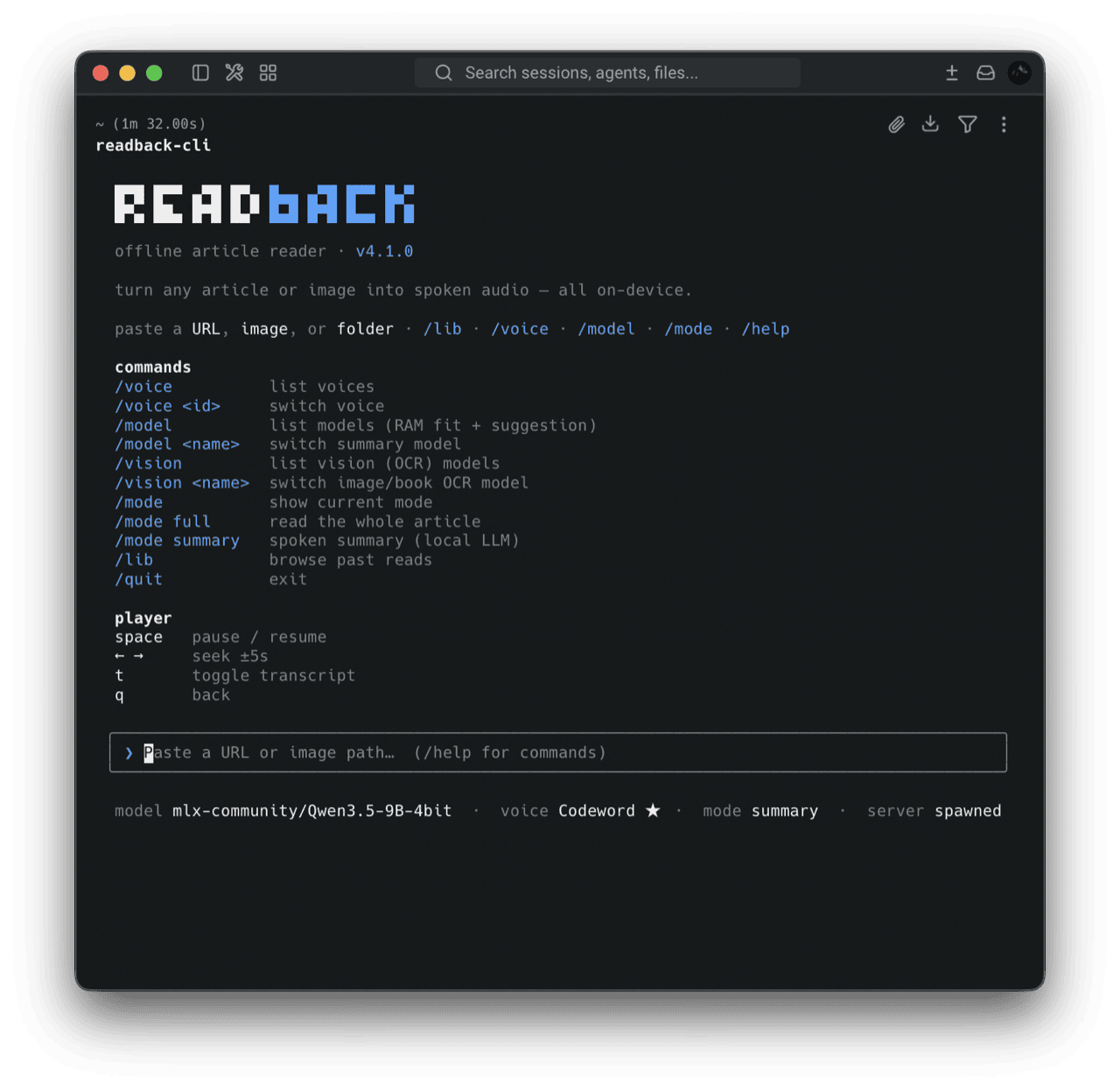Click the prompt chevron in input box
1120x1090 pixels.
(x=129, y=752)
